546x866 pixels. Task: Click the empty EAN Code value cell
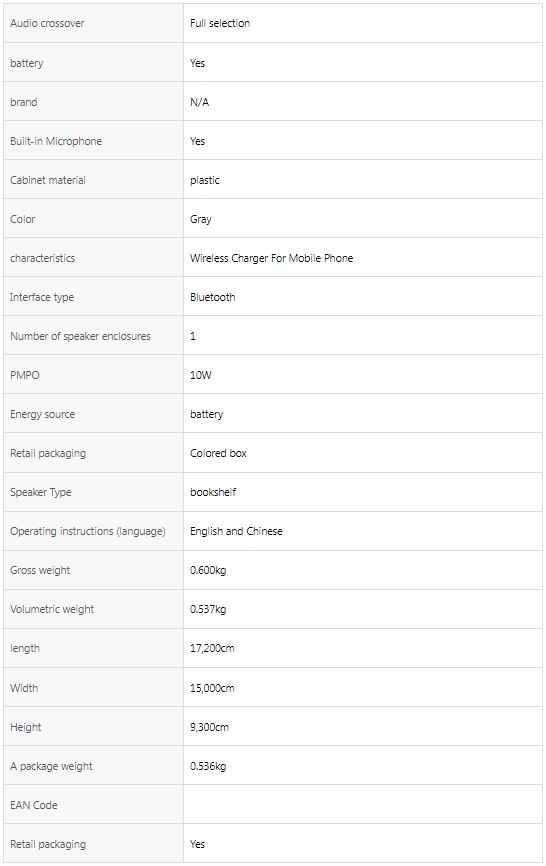coord(363,805)
